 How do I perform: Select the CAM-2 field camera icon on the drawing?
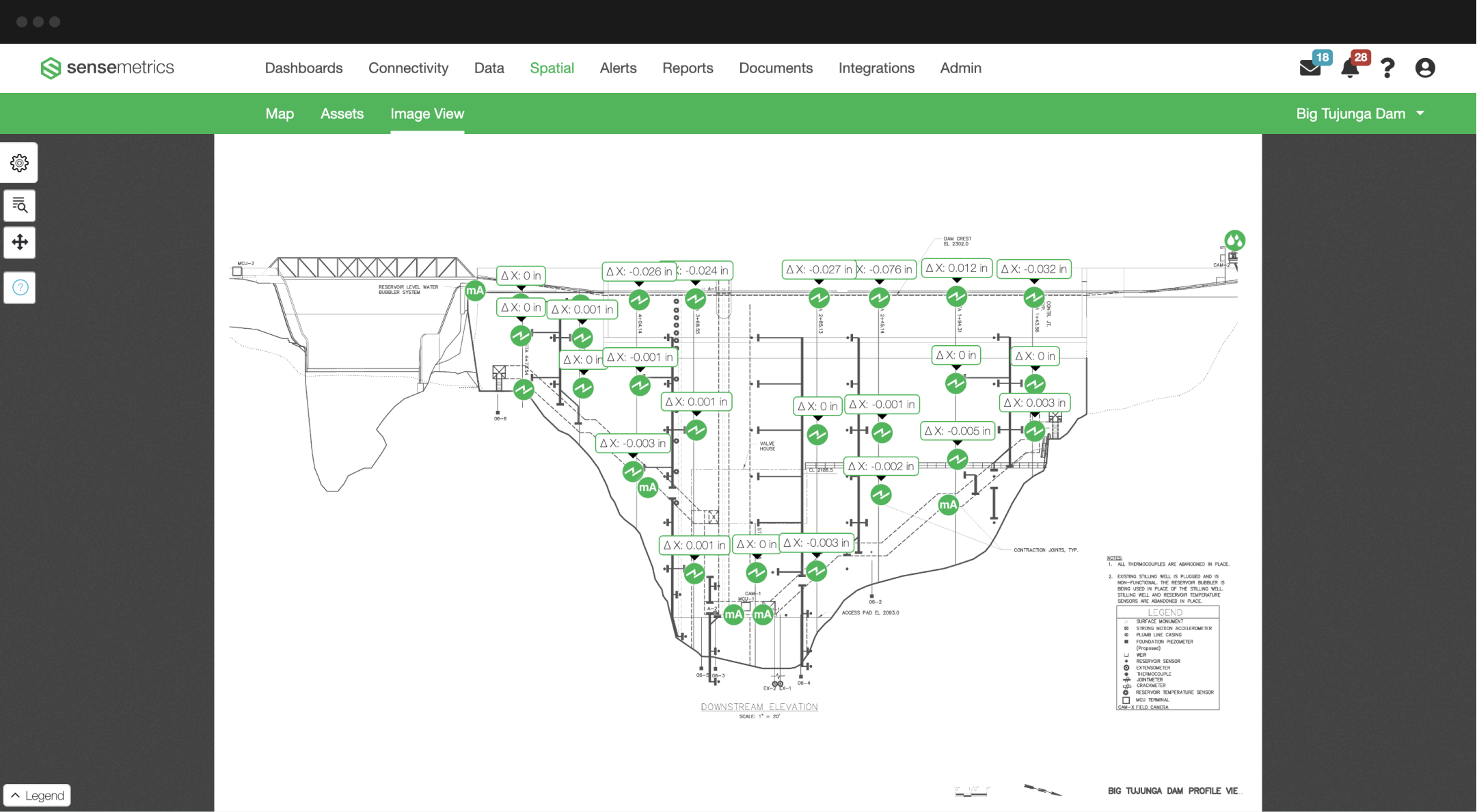(x=1234, y=241)
